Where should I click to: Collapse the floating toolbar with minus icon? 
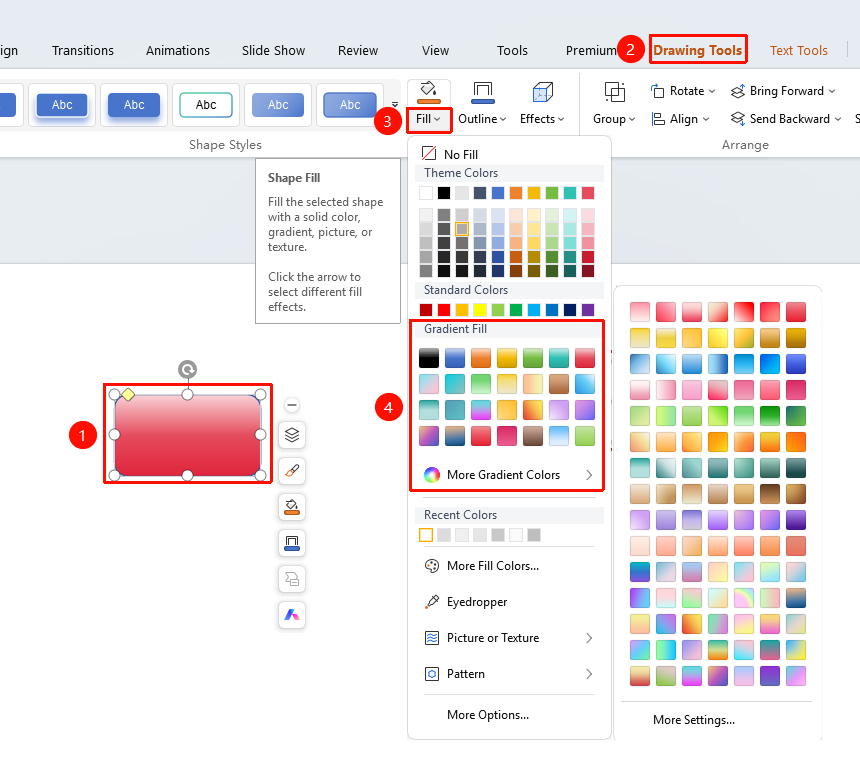[x=292, y=405]
